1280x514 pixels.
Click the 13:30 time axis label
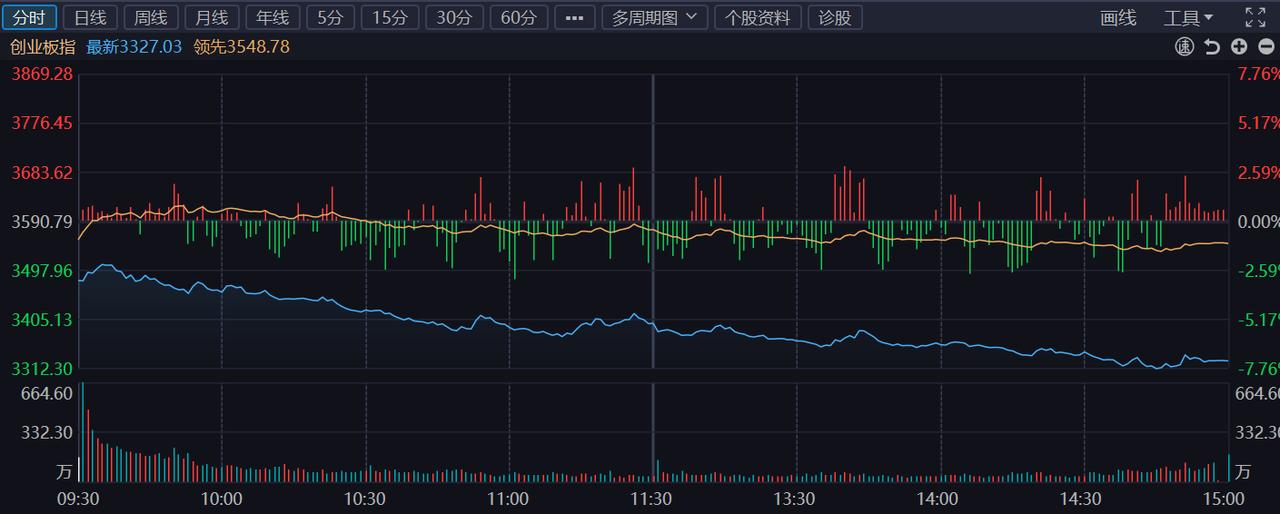[x=795, y=498]
